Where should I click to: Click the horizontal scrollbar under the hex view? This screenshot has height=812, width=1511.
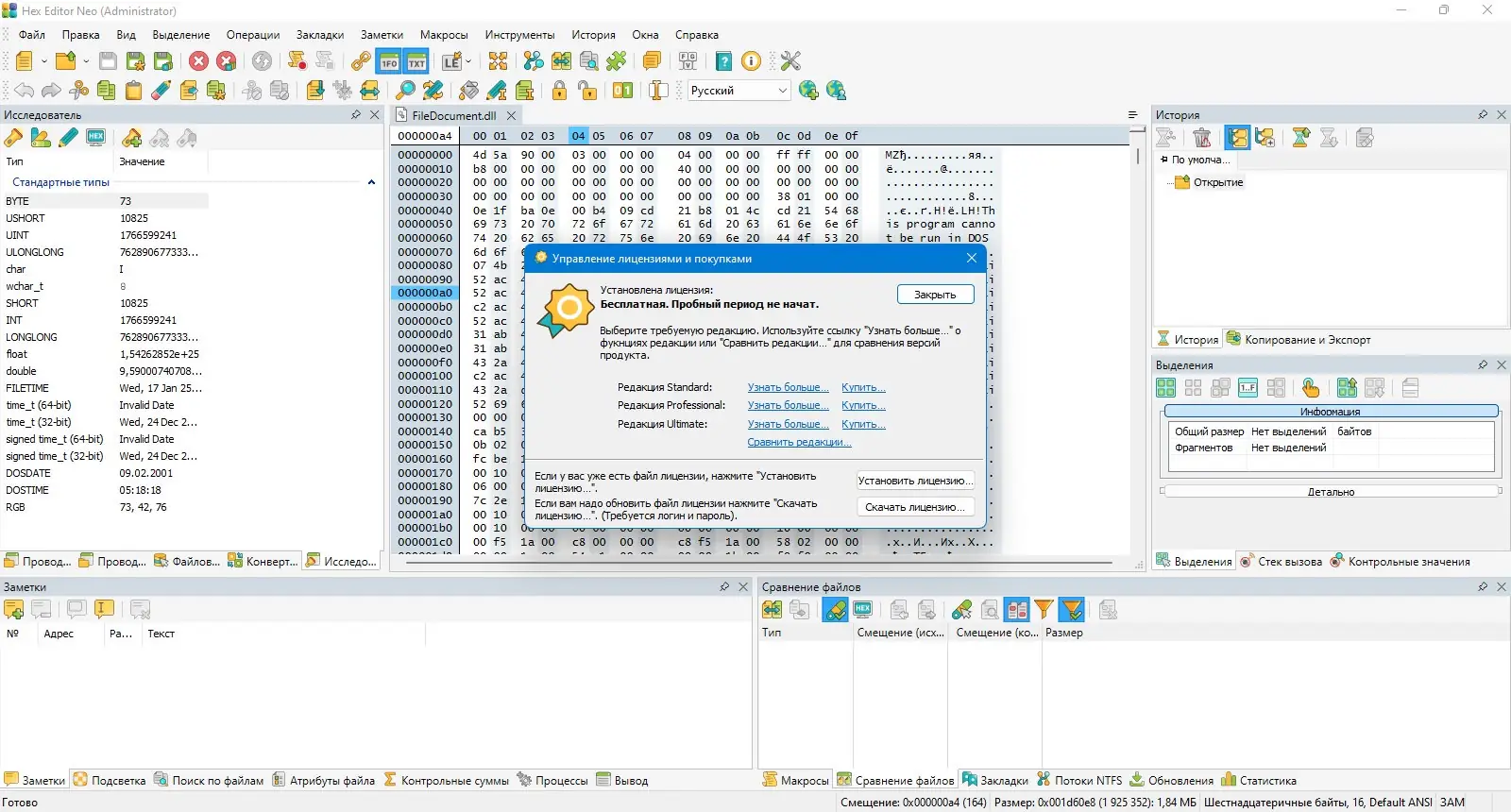tap(755, 563)
